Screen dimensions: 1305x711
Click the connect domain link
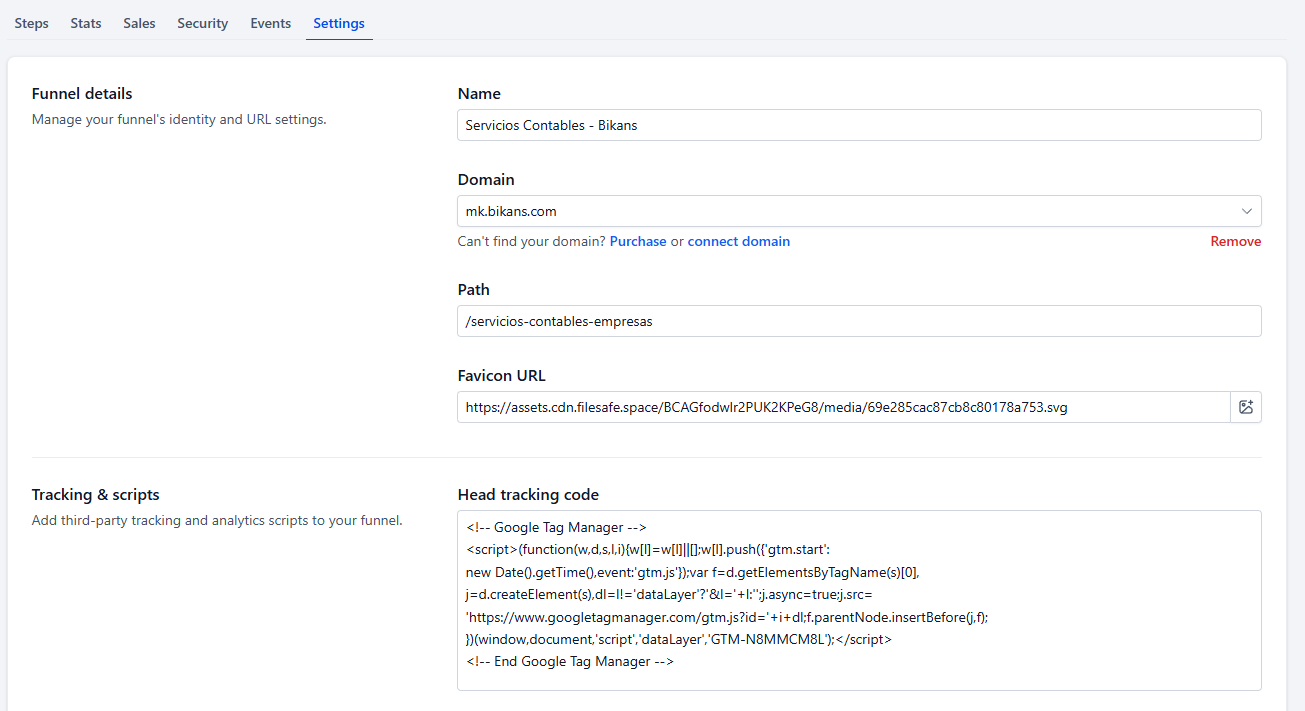739,241
